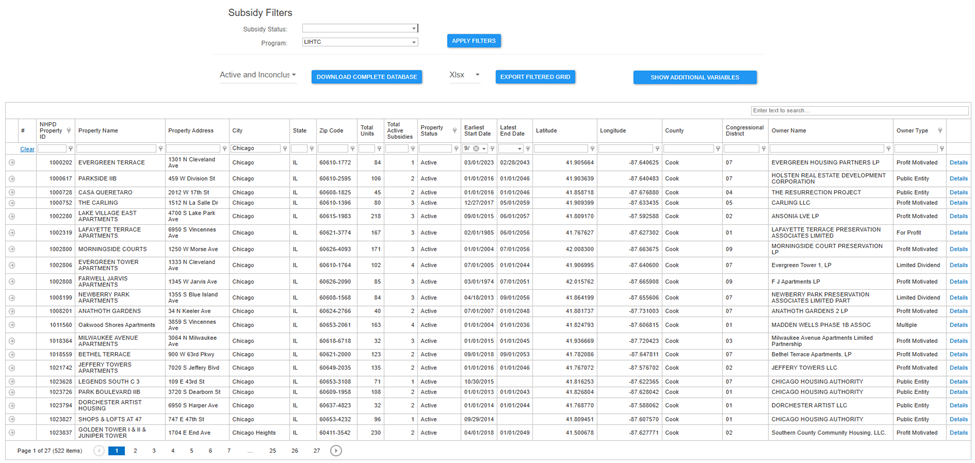Click filter-row icon for Congressional District
The width and height of the screenshot is (975, 463).
tap(764, 149)
